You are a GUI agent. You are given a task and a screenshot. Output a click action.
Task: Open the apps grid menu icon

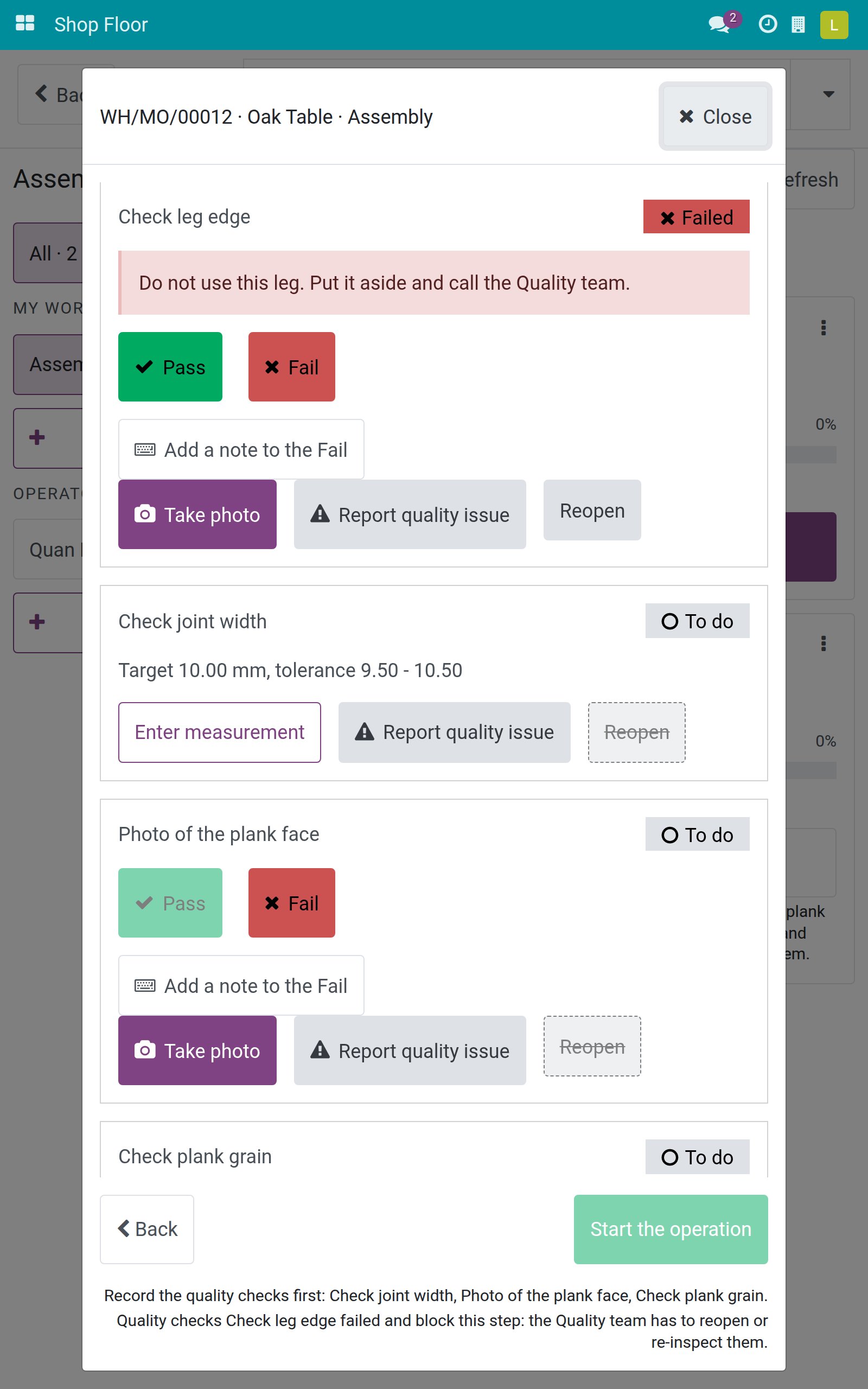pyautogui.click(x=25, y=24)
